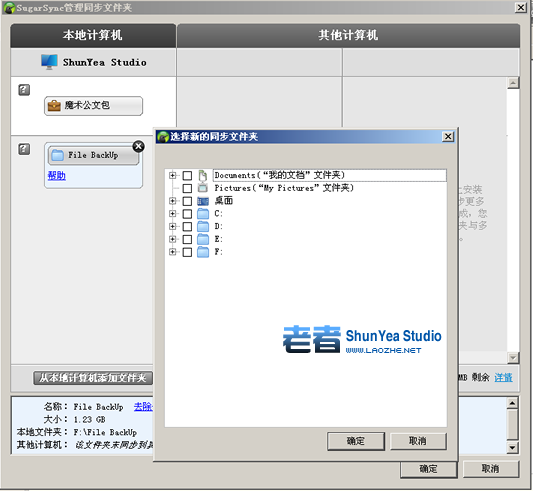Image resolution: width=533 pixels, height=491 pixels.
Task: Confirm the folder dialog with 确定
Action: 356,441
